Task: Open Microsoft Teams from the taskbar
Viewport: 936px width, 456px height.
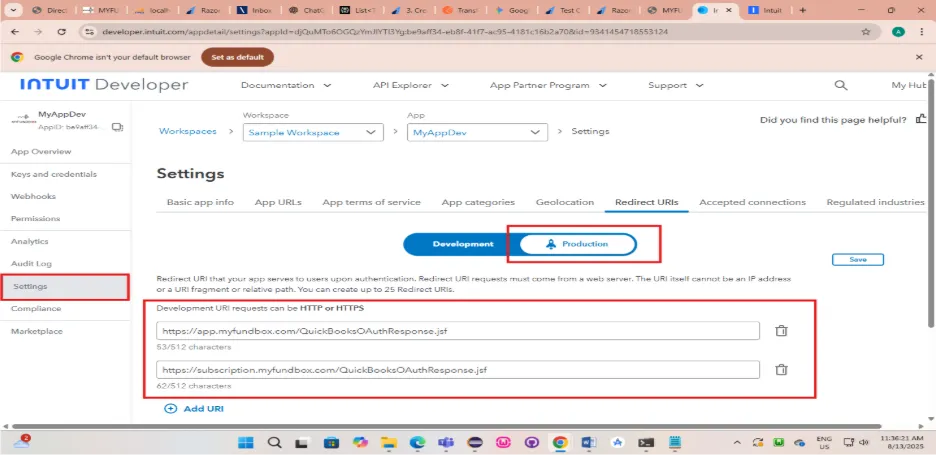Action: click(x=445, y=443)
